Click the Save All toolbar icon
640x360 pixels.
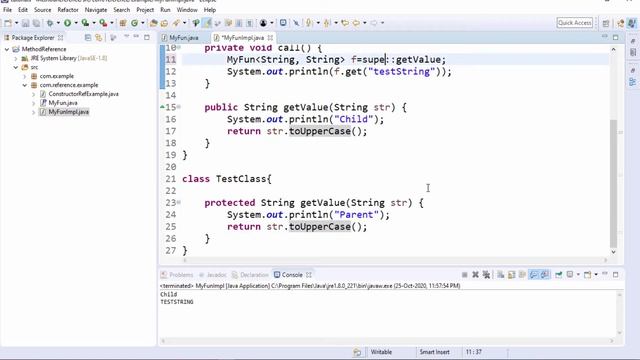pyautogui.click(x=36, y=23)
